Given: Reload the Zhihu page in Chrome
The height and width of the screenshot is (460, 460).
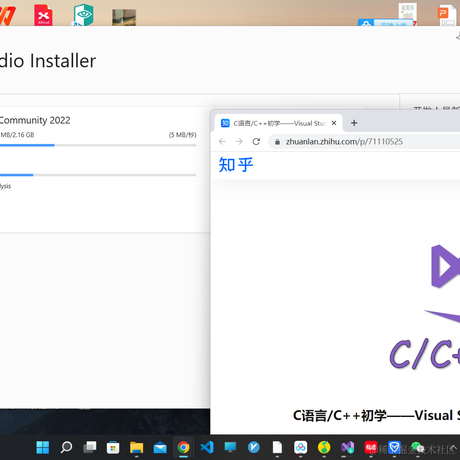Looking at the screenshot, I should coord(256,142).
